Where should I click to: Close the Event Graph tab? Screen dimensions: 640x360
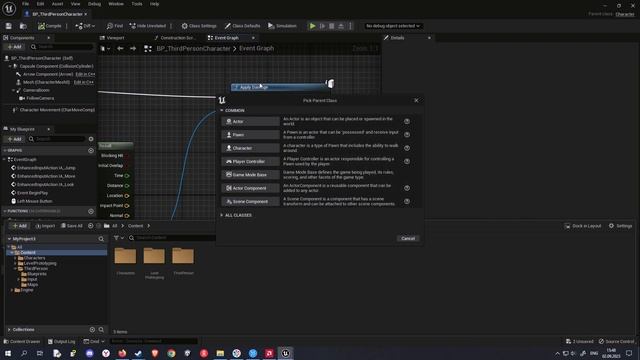click(253, 38)
